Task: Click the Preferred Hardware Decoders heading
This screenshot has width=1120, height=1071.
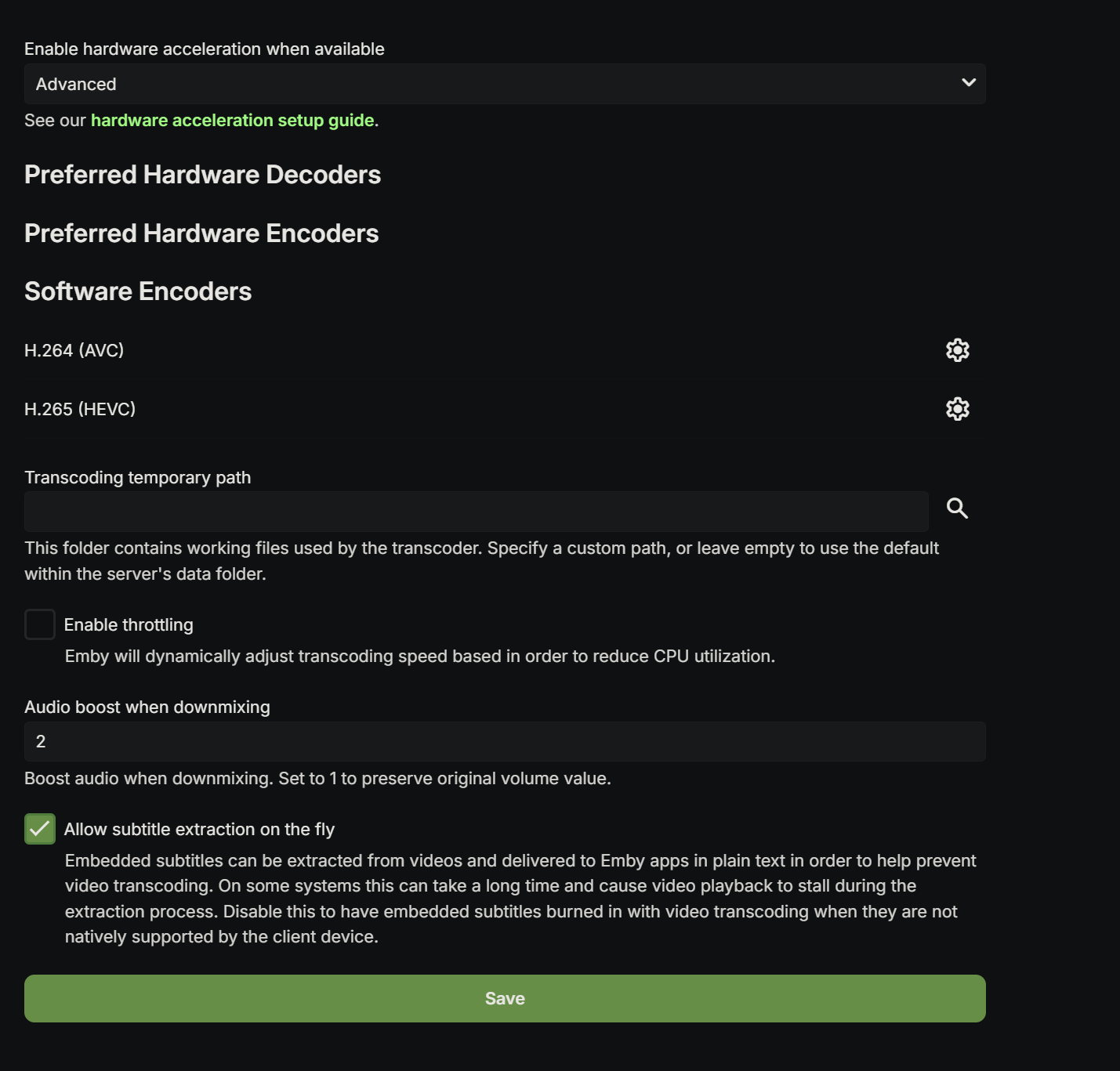Action: [x=202, y=175]
